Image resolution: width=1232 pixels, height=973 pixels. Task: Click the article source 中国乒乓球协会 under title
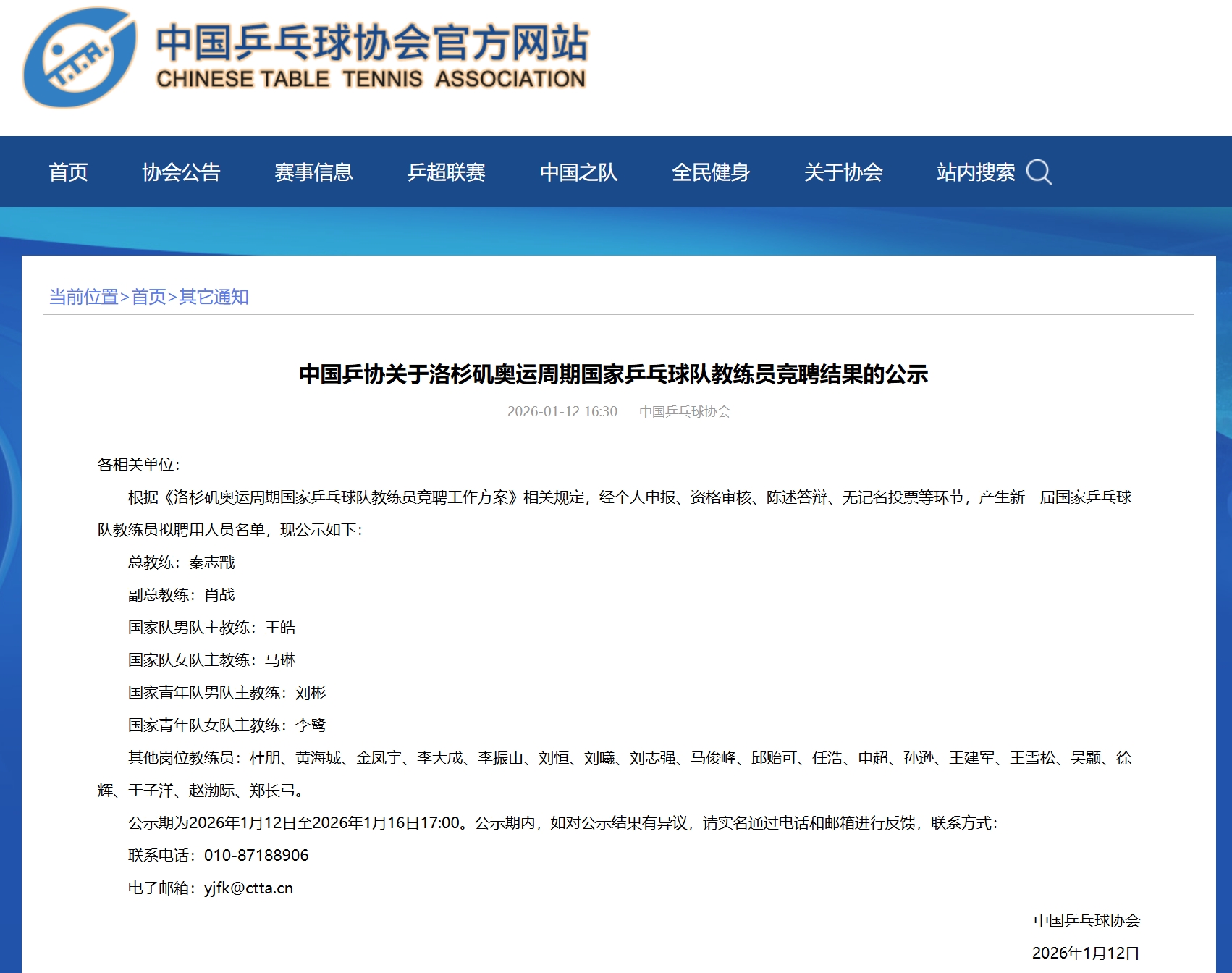coord(685,411)
